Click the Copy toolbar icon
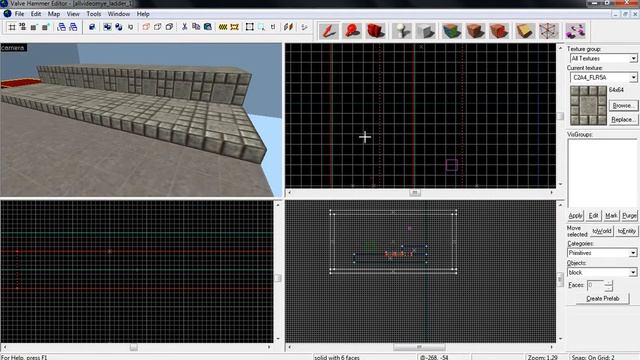 pyautogui.click(x=196, y=27)
